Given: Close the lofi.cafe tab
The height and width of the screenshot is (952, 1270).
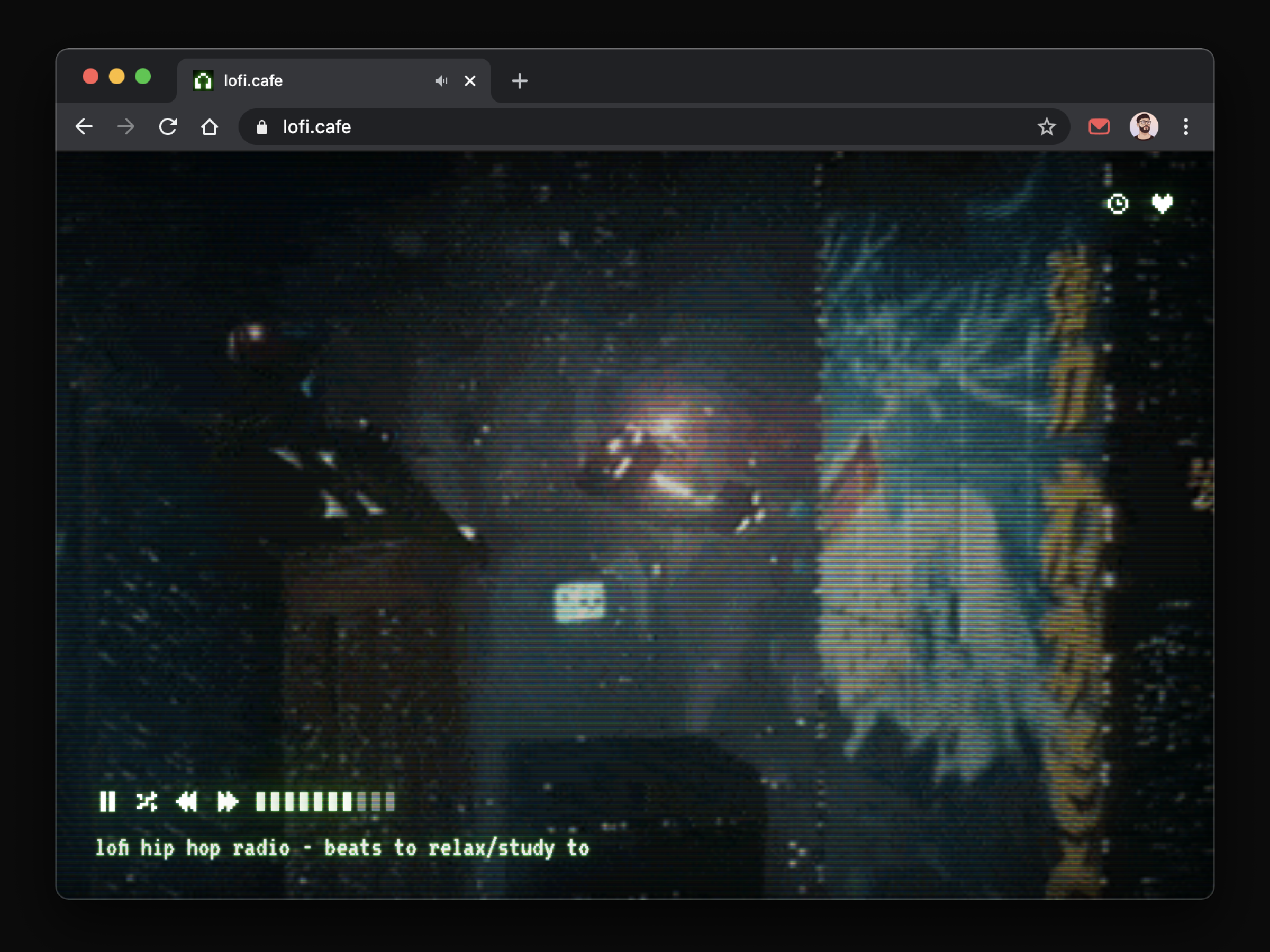Looking at the screenshot, I should pos(470,81).
